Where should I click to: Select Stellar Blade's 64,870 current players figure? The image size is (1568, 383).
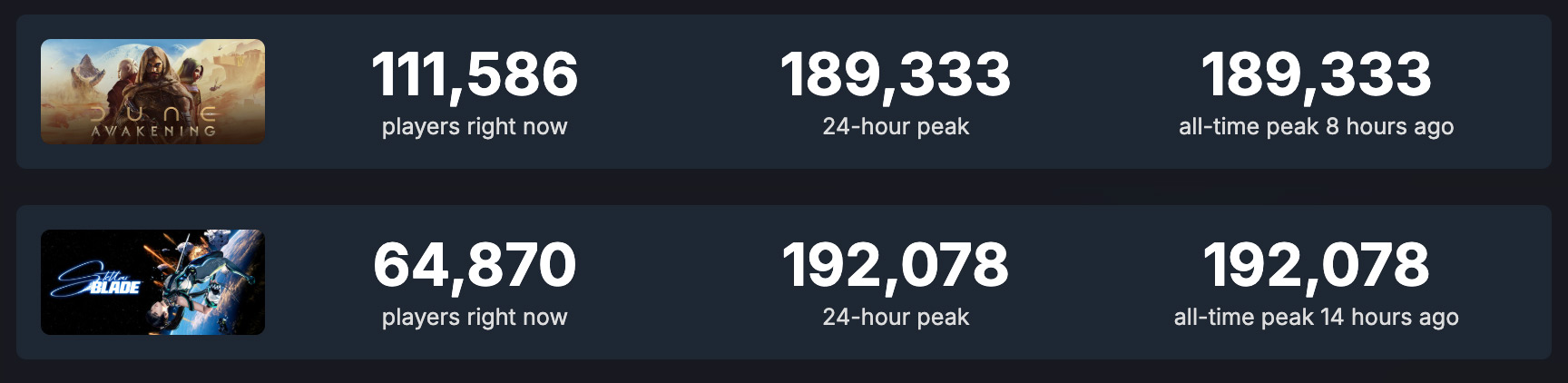[x=475, y=265]
